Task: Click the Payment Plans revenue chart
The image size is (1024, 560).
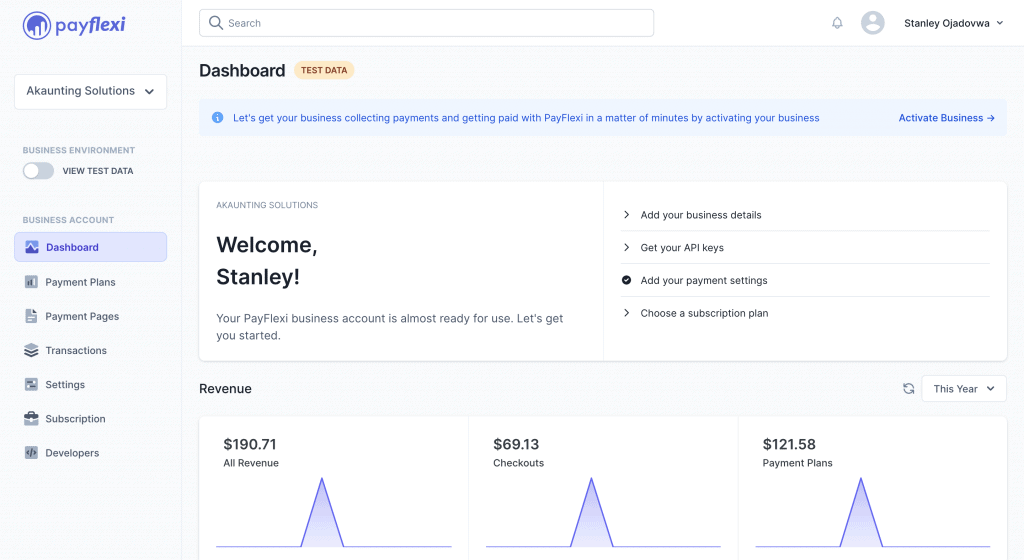Action: 873,512
